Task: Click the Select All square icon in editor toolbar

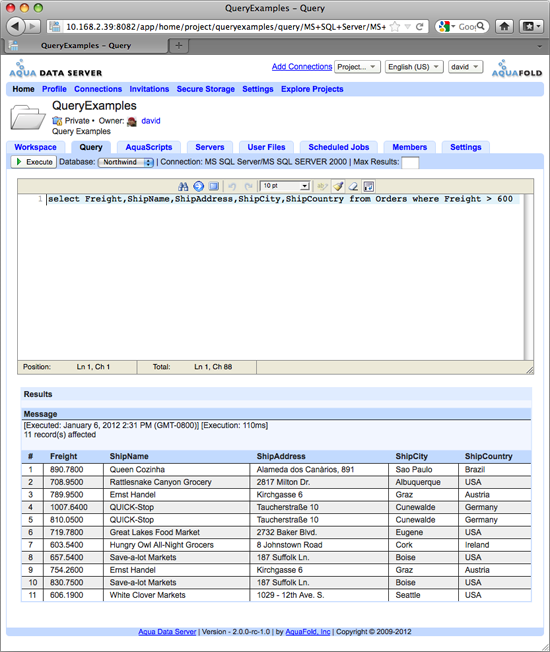Action: [x=214, y=186]
